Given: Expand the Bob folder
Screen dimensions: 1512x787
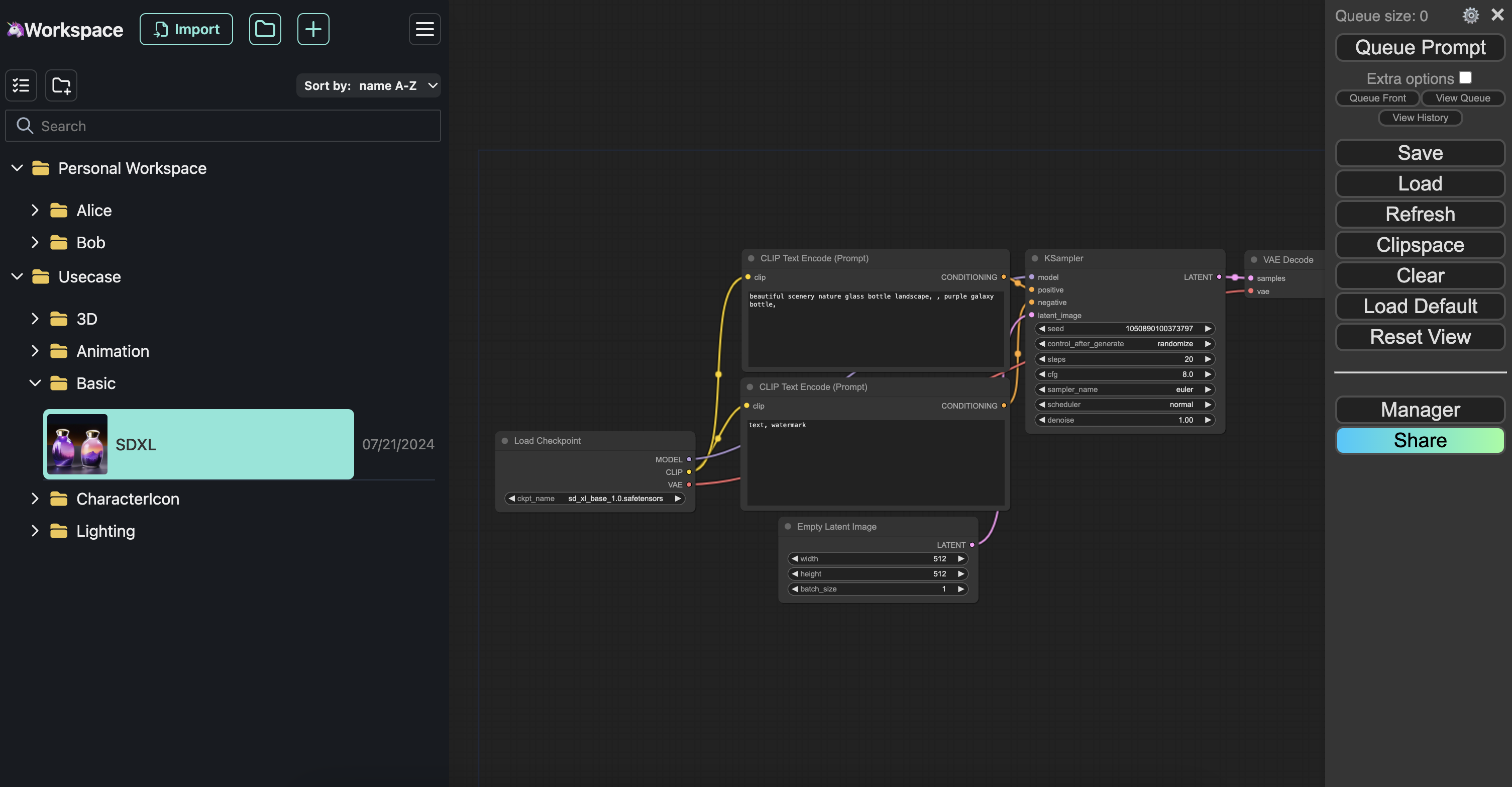Looking at the screenshot, I should tap(35, 243).
